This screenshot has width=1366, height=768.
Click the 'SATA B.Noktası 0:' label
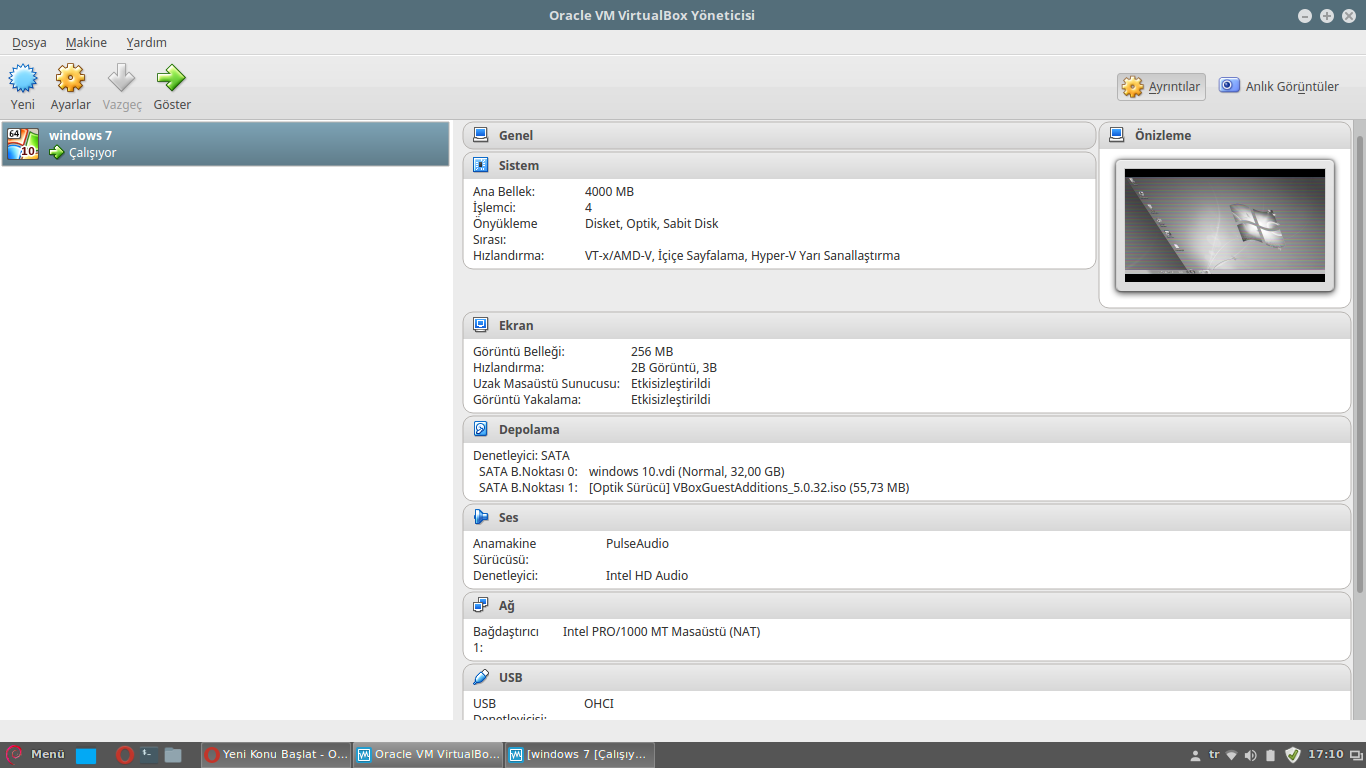point(528,472)
